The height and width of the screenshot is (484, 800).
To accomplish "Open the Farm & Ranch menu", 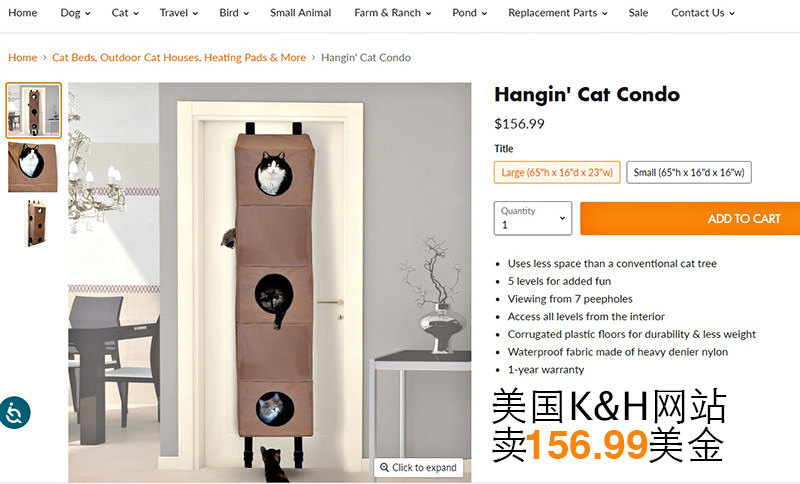I will coord(392,13).
